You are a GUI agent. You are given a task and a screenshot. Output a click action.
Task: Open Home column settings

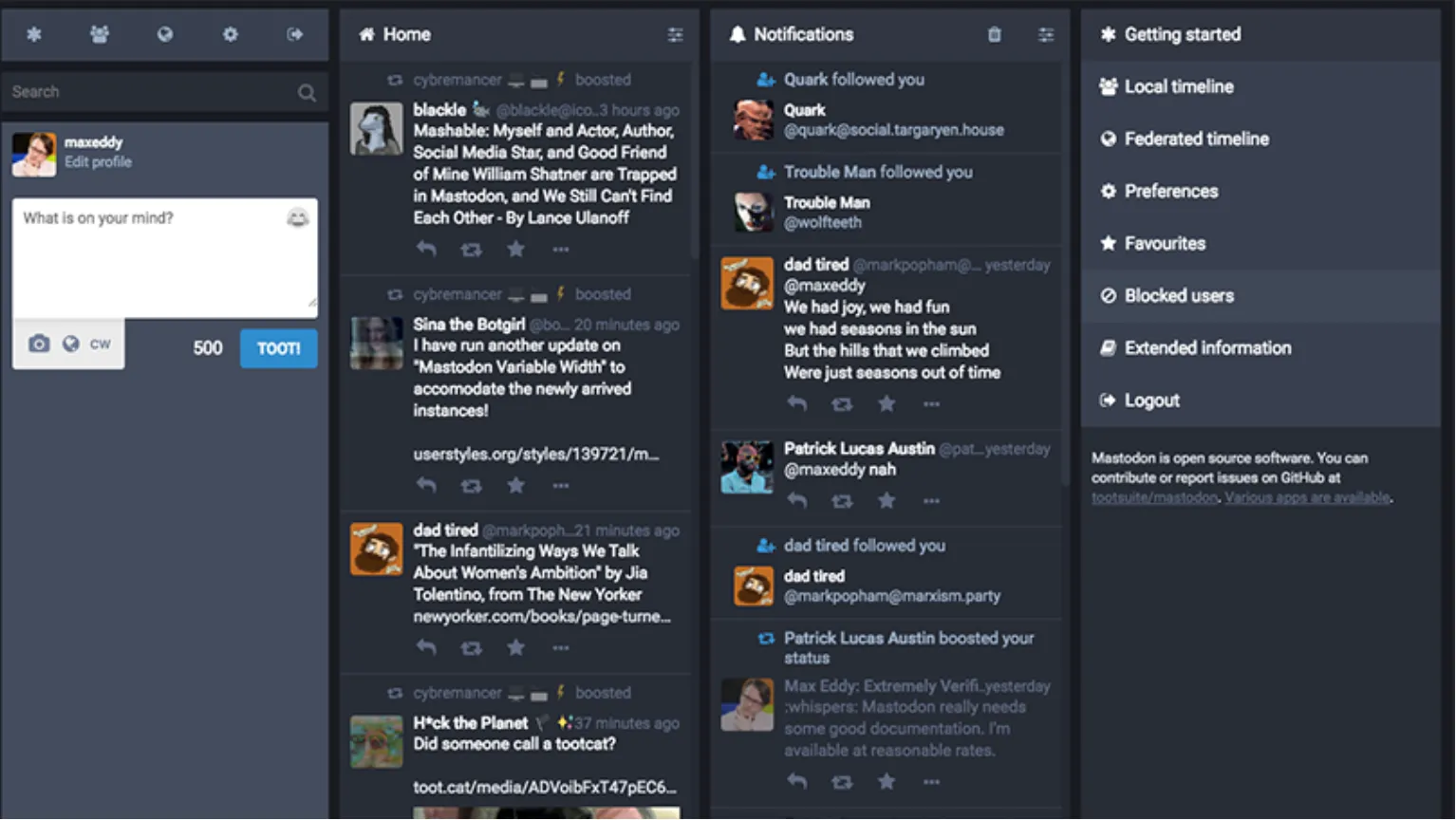tap(675, 35)
